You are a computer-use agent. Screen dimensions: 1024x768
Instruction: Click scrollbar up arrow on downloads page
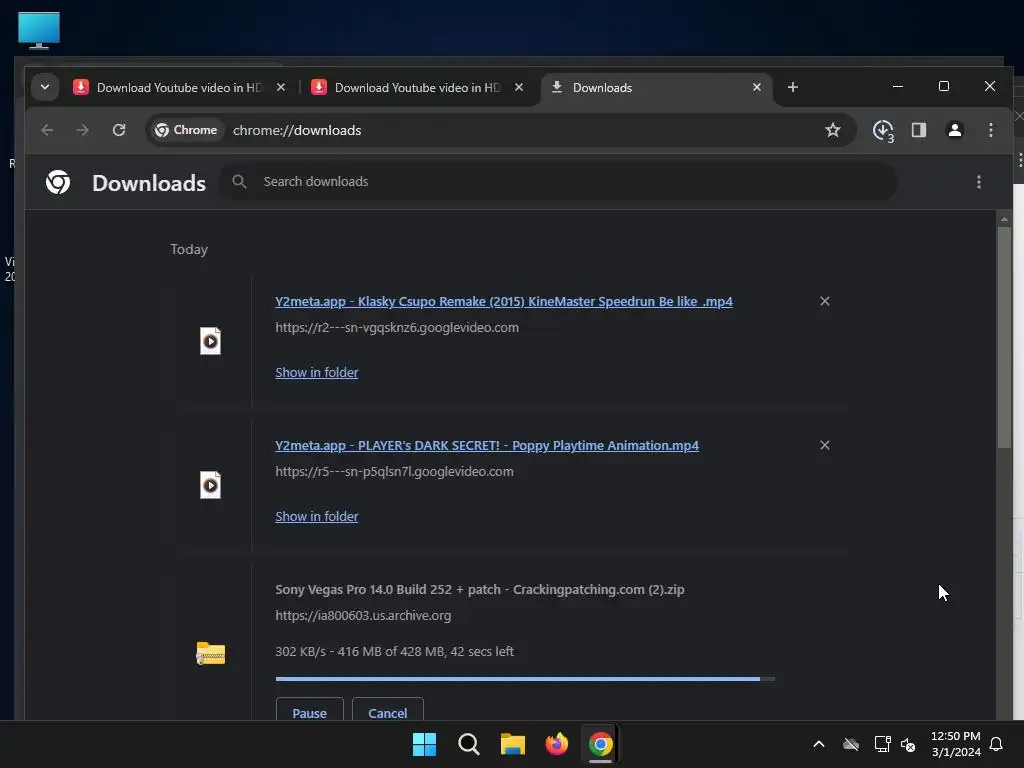pos(1004,219)
